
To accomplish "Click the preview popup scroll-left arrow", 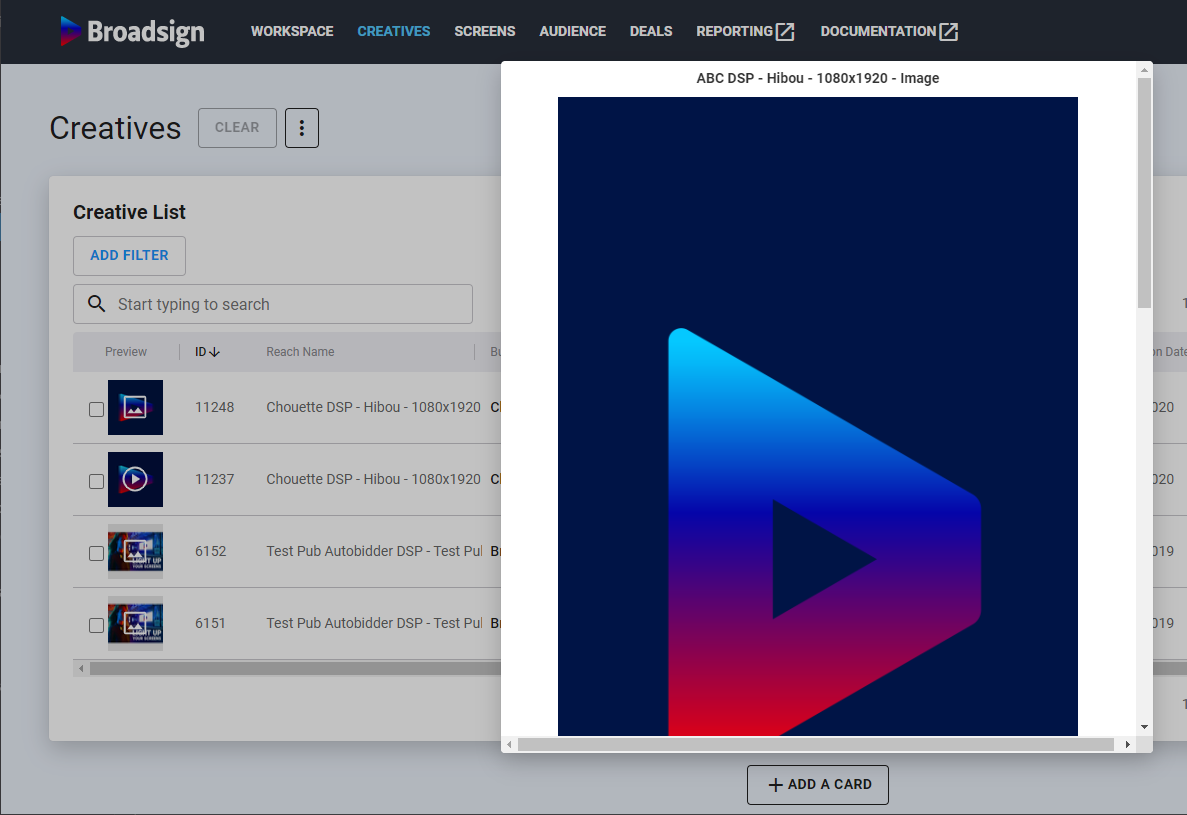I will [509, 745].
